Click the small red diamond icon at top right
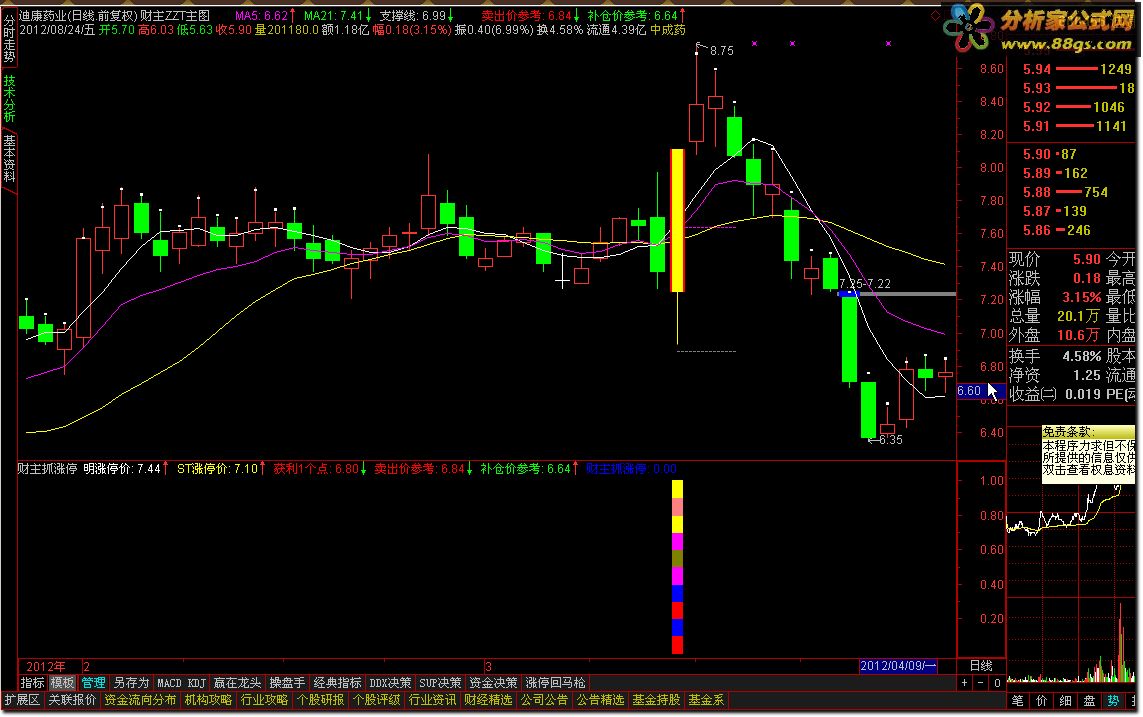 pos(935,15)
